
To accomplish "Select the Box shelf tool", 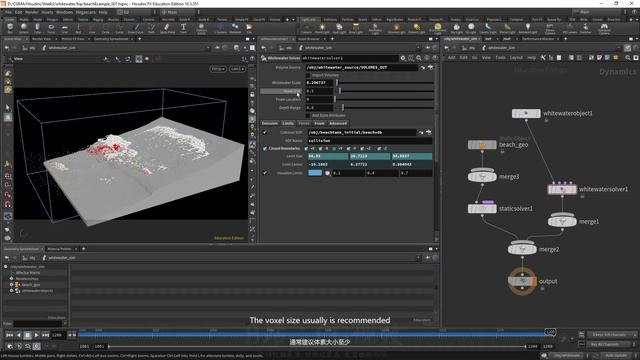I will (10, 28).
